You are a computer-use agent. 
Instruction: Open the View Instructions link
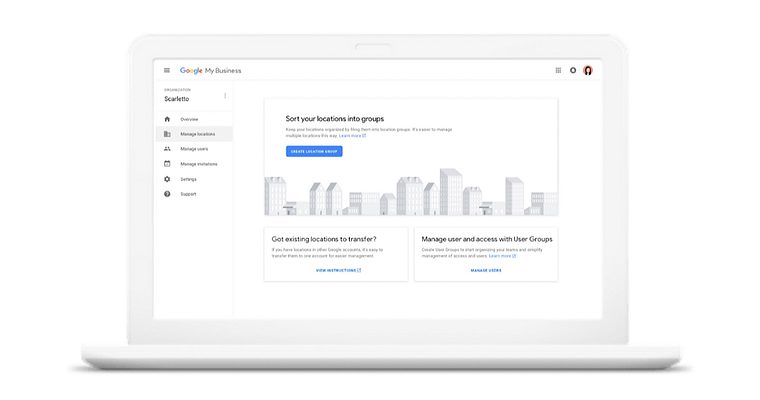coord(338,271)
